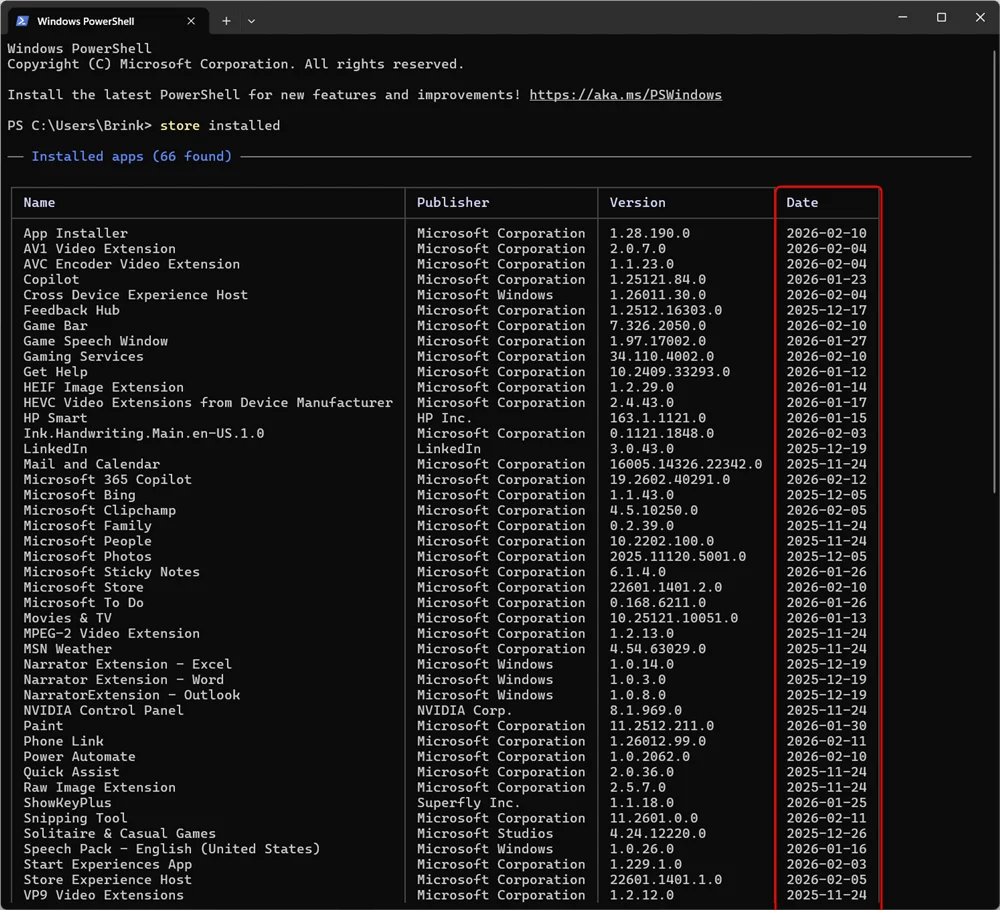This screenshot has width=1000, height=910.
Task: Click the 'Microsoft Family' entry
Action: [87, 525]
